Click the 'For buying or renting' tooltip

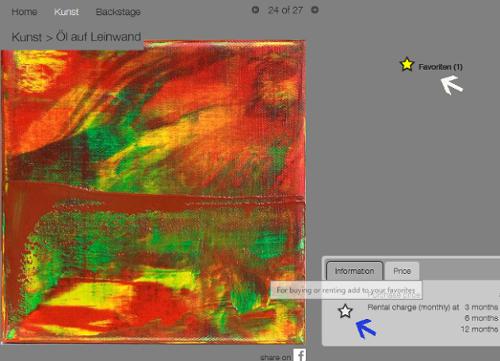[x=346, y=290]
